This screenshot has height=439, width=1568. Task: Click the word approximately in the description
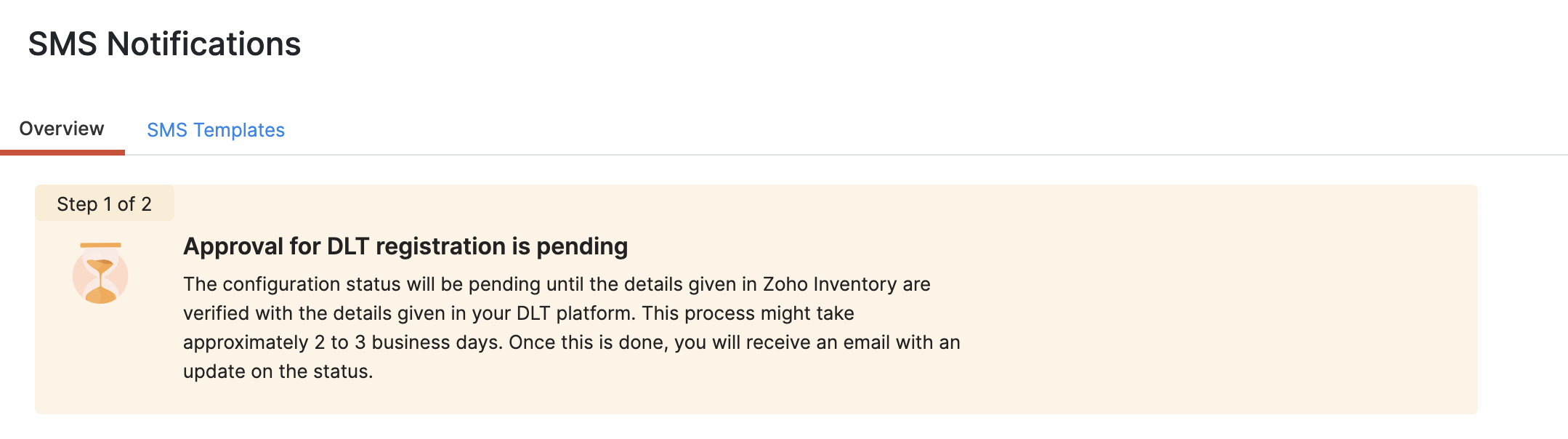[x=246, y=342]
